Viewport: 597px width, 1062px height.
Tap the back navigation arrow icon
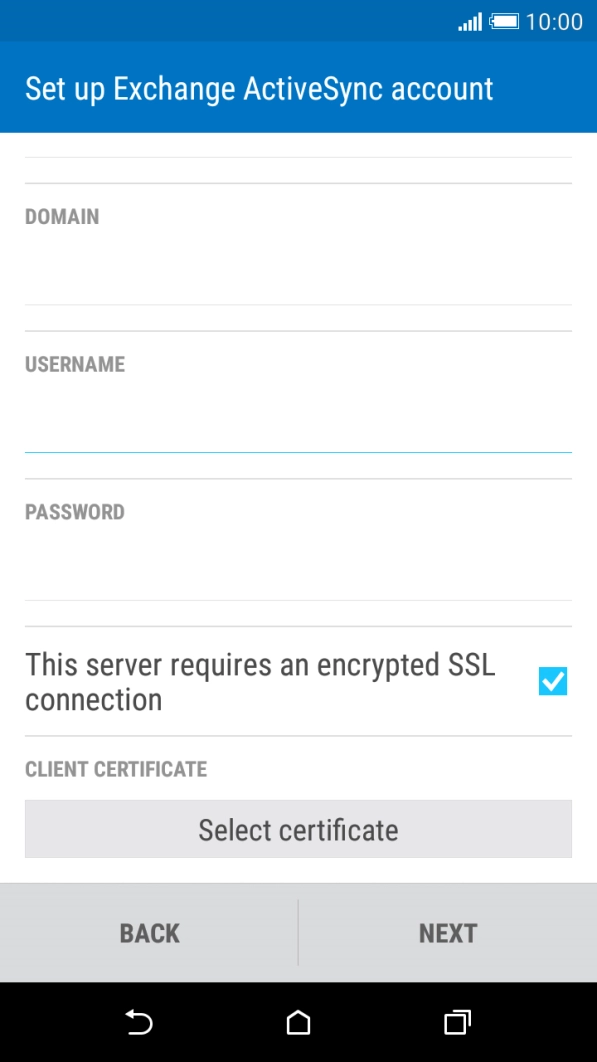click(x=139, y=1023)
